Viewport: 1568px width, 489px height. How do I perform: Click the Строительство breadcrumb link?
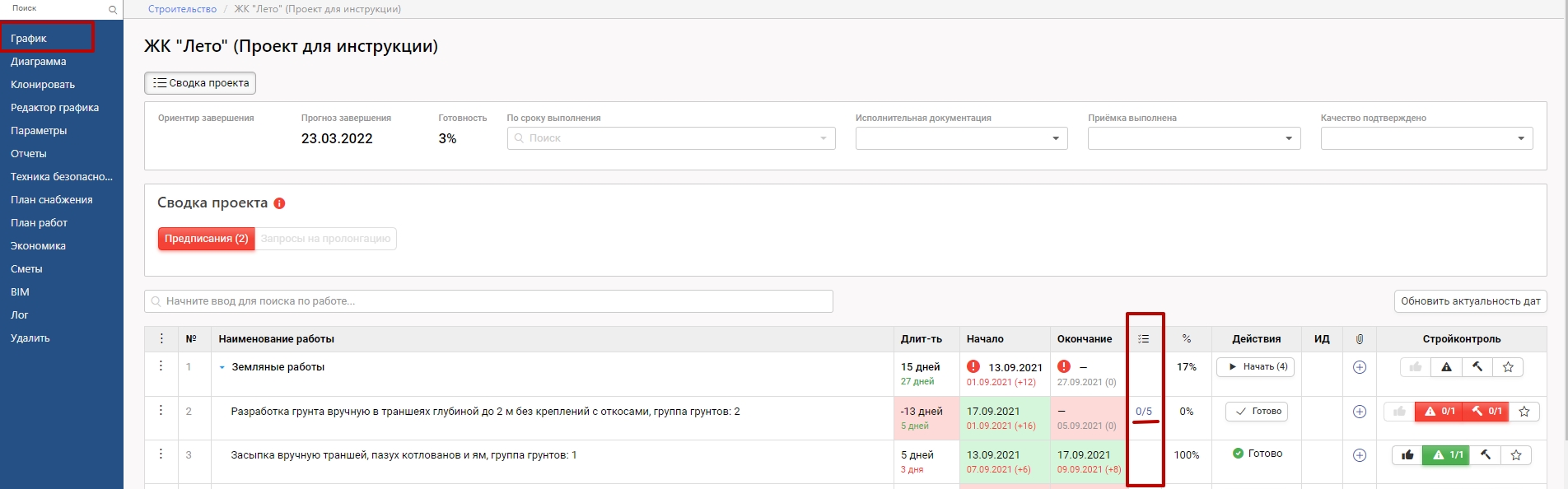tap(182, 9)
